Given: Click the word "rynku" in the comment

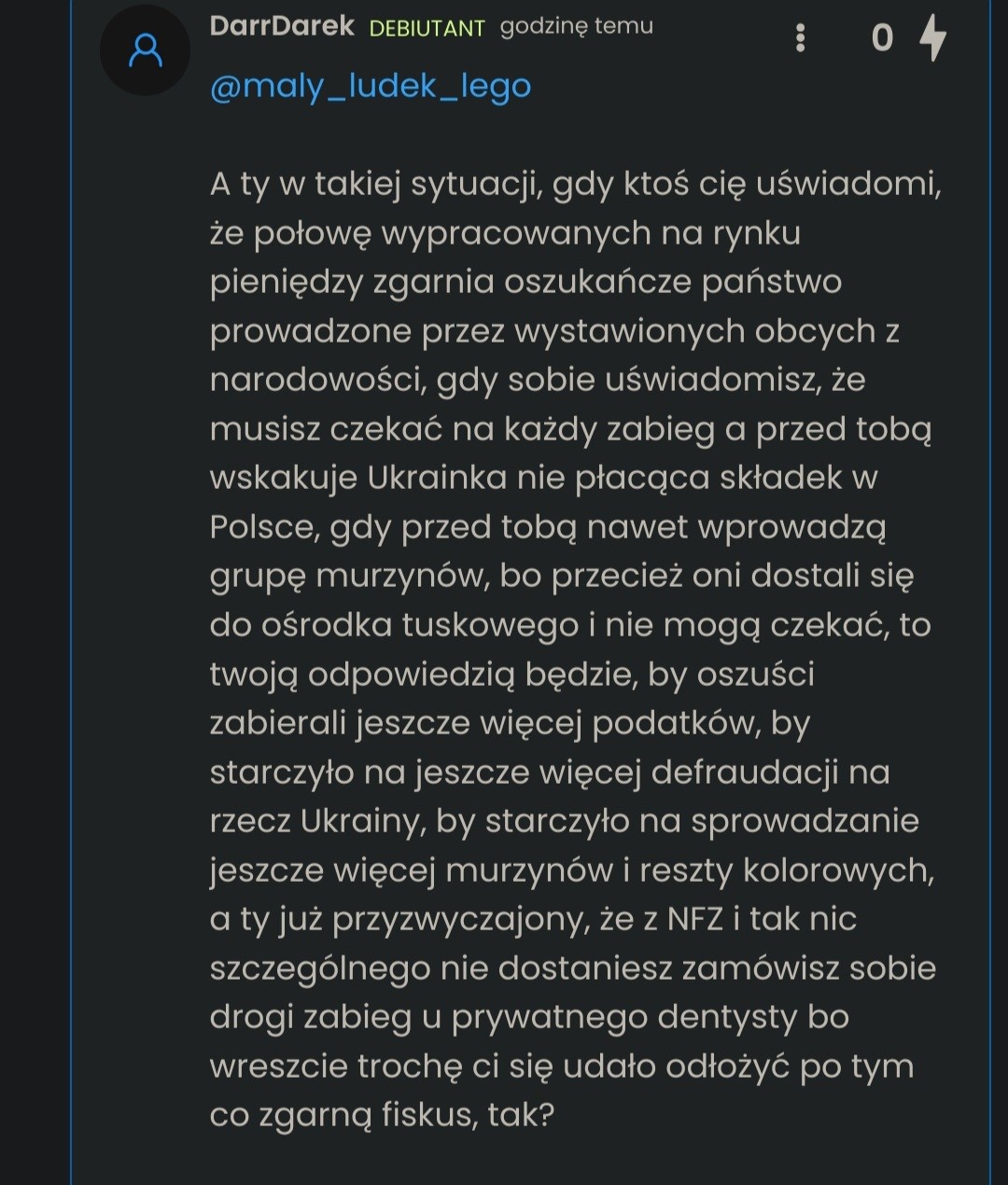Looking at the screenshot, I should pyautogui.click(x=756, y=233).
